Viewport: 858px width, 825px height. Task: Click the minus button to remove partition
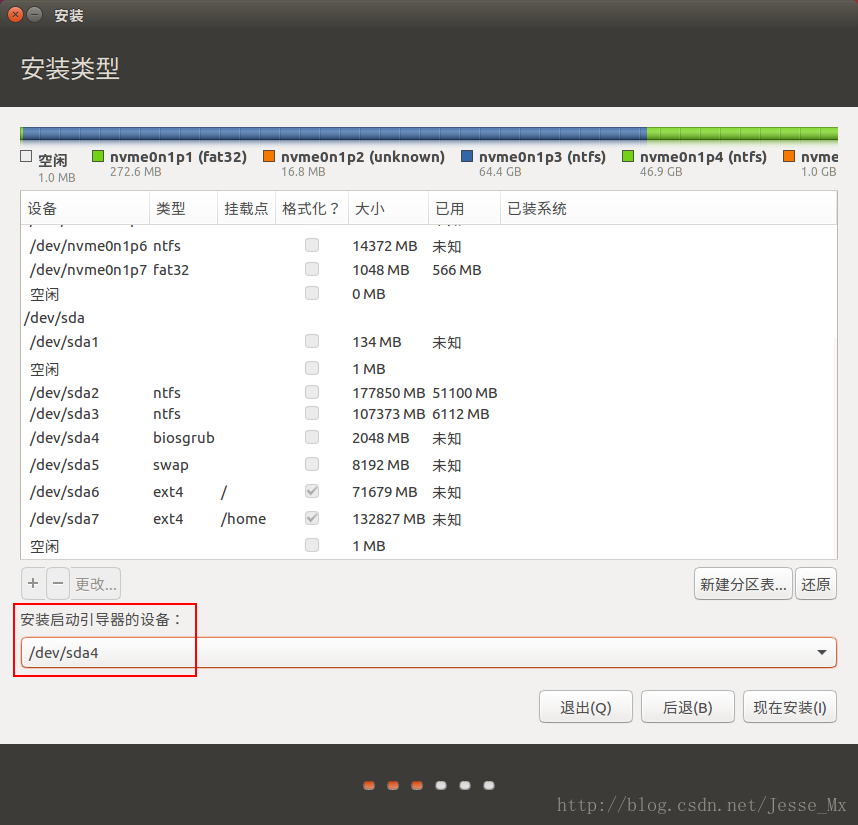coord(58,584)
